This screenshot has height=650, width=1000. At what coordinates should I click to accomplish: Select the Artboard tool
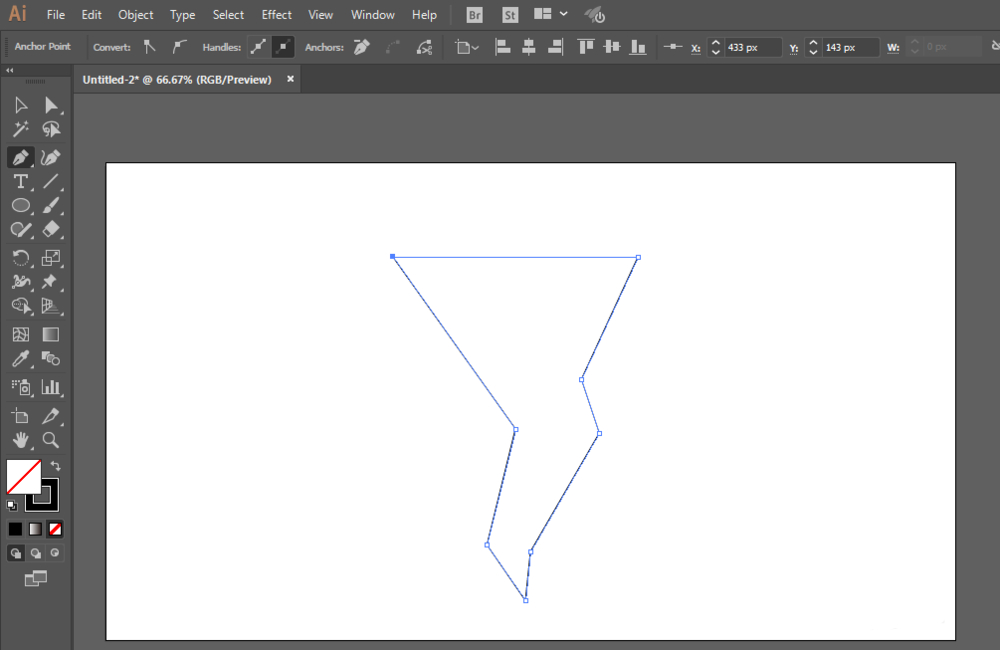(x=20, y=416)
